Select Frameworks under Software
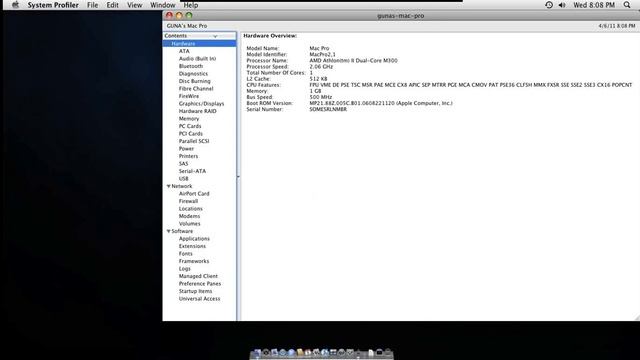The width and height of the screenshot is (640, 360). point(193,261)
